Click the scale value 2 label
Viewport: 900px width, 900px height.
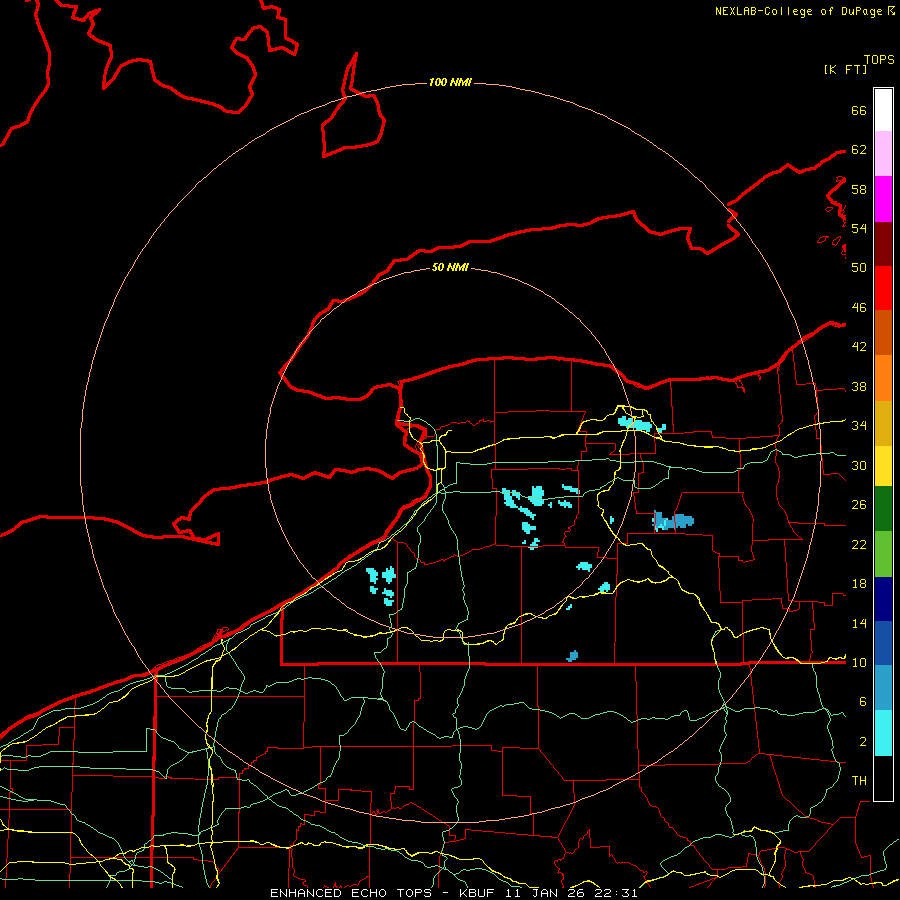coord(863,742)
